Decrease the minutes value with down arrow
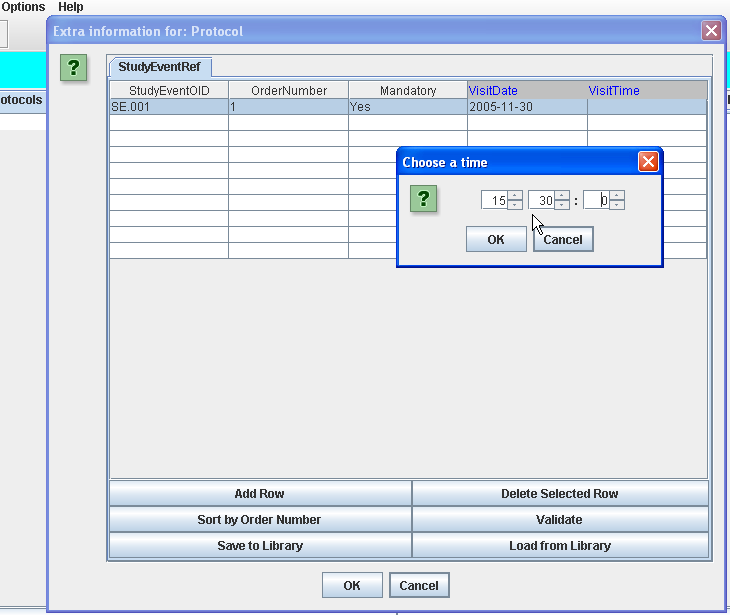Image resolution: width=730 pixels, height=615 pixels. click(562, 205)
